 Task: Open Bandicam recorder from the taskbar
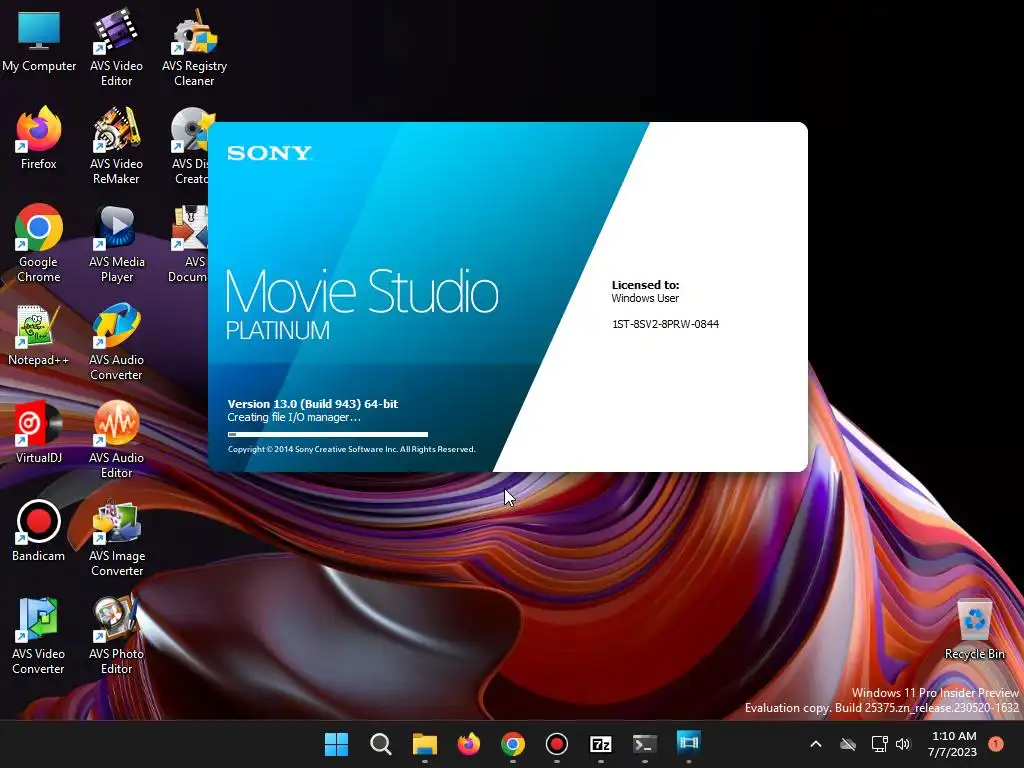point(556,744)
